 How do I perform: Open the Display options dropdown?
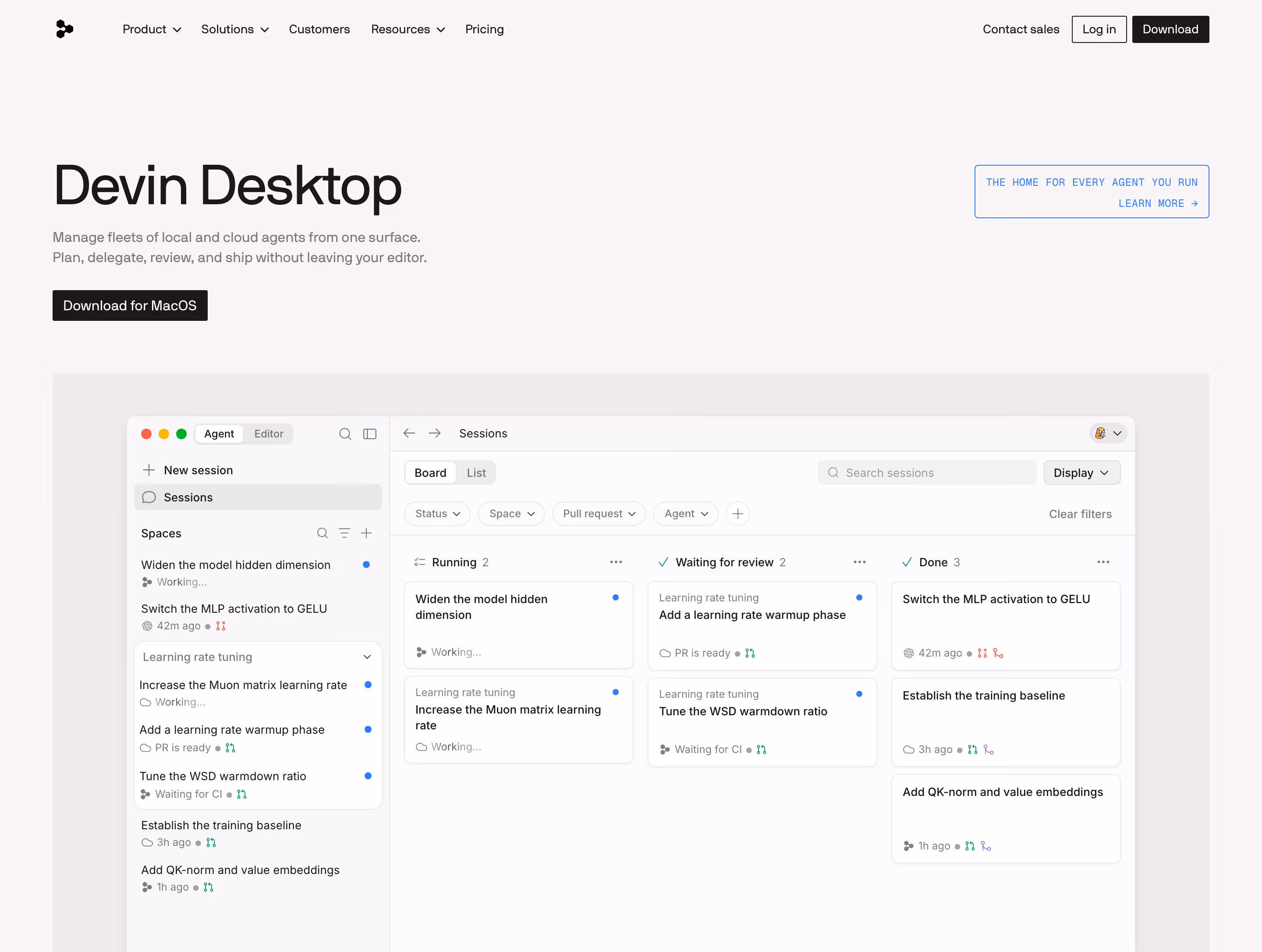pos(1082,472)
